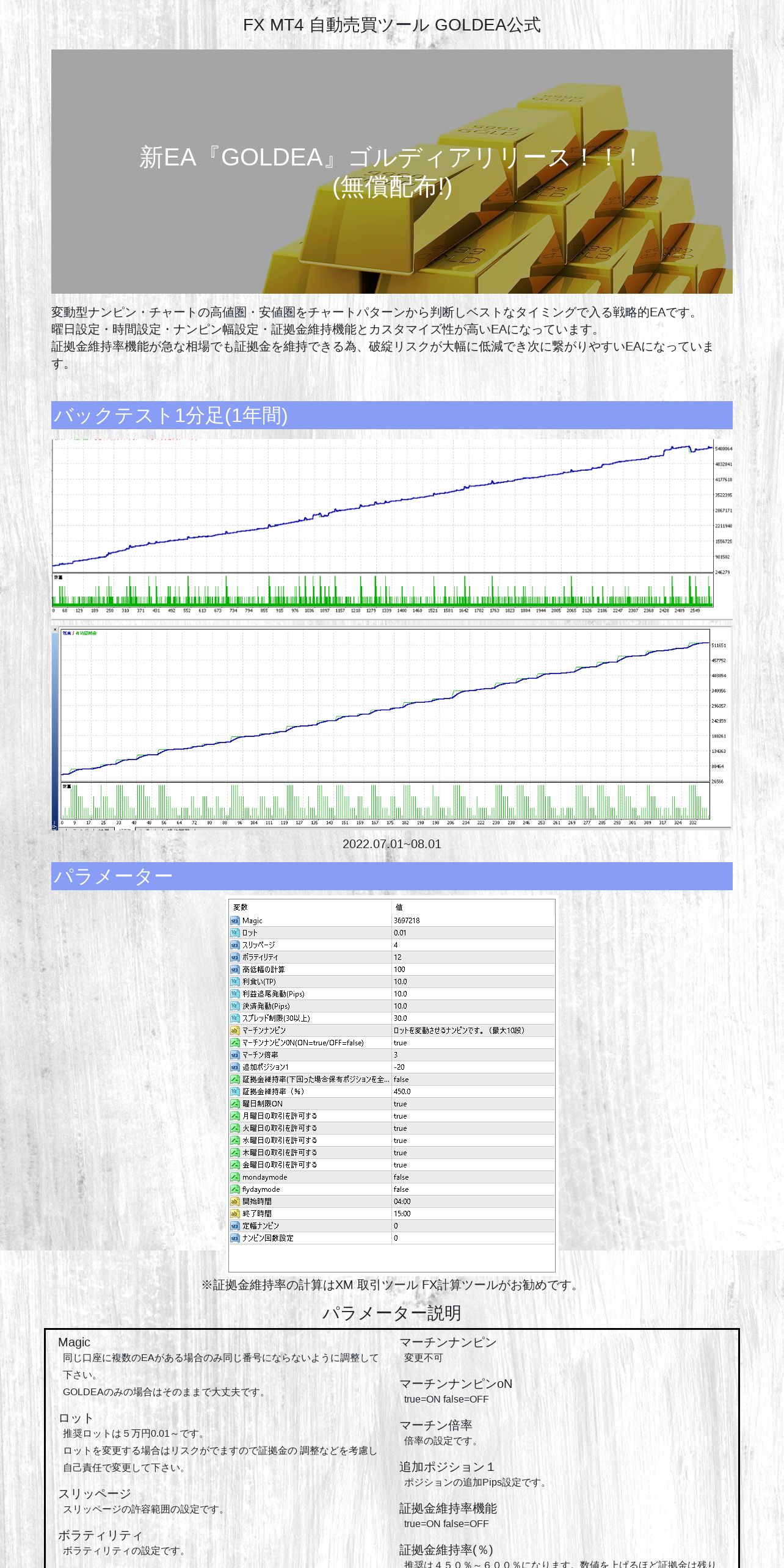
Task: Select the マーチン倍率 value 3
Action: pyautogui.click(x=396, y=1055)
